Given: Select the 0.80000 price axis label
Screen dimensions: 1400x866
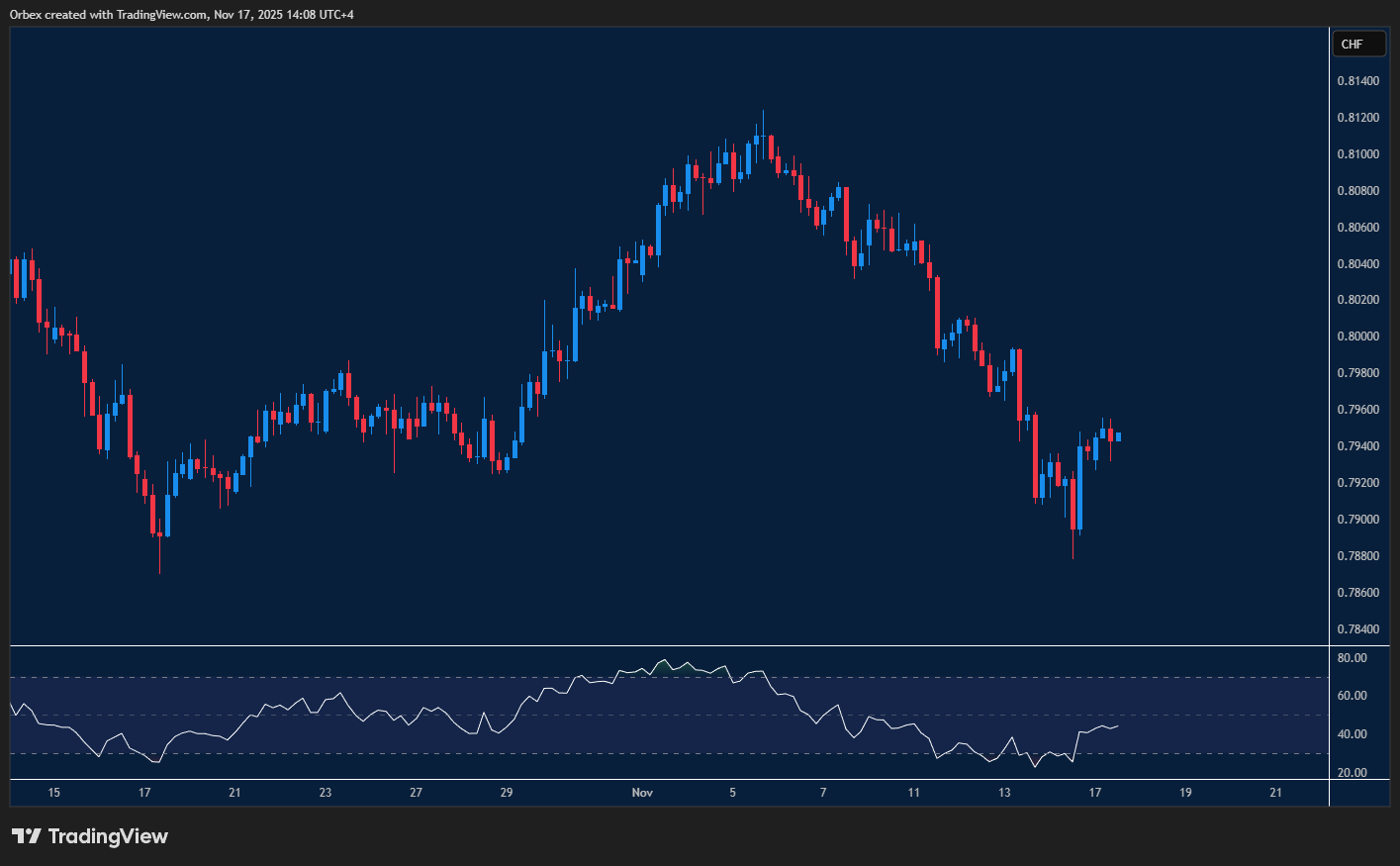Looking at the screenshot, I should pyautogui.click(x=1357, y=337).
